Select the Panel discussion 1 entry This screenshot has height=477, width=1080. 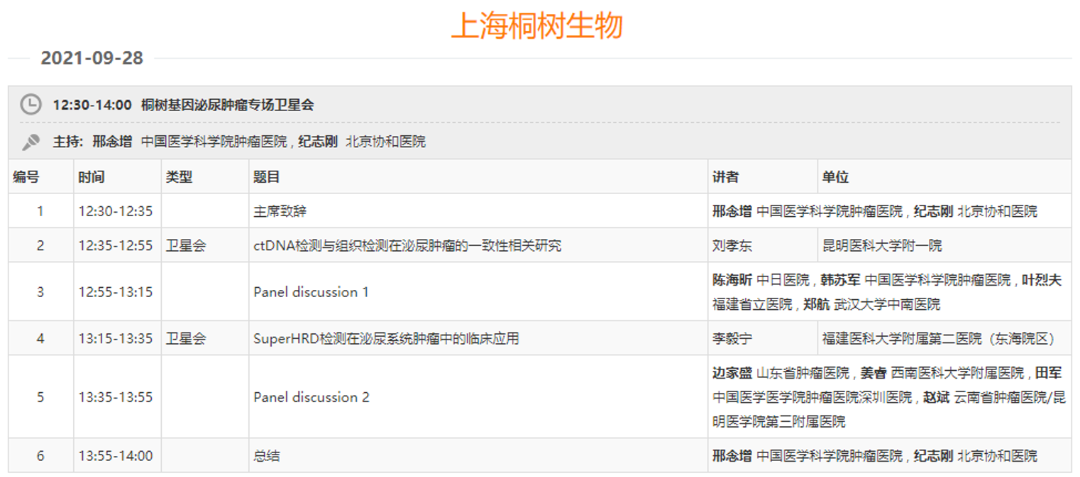coord(311,292)
